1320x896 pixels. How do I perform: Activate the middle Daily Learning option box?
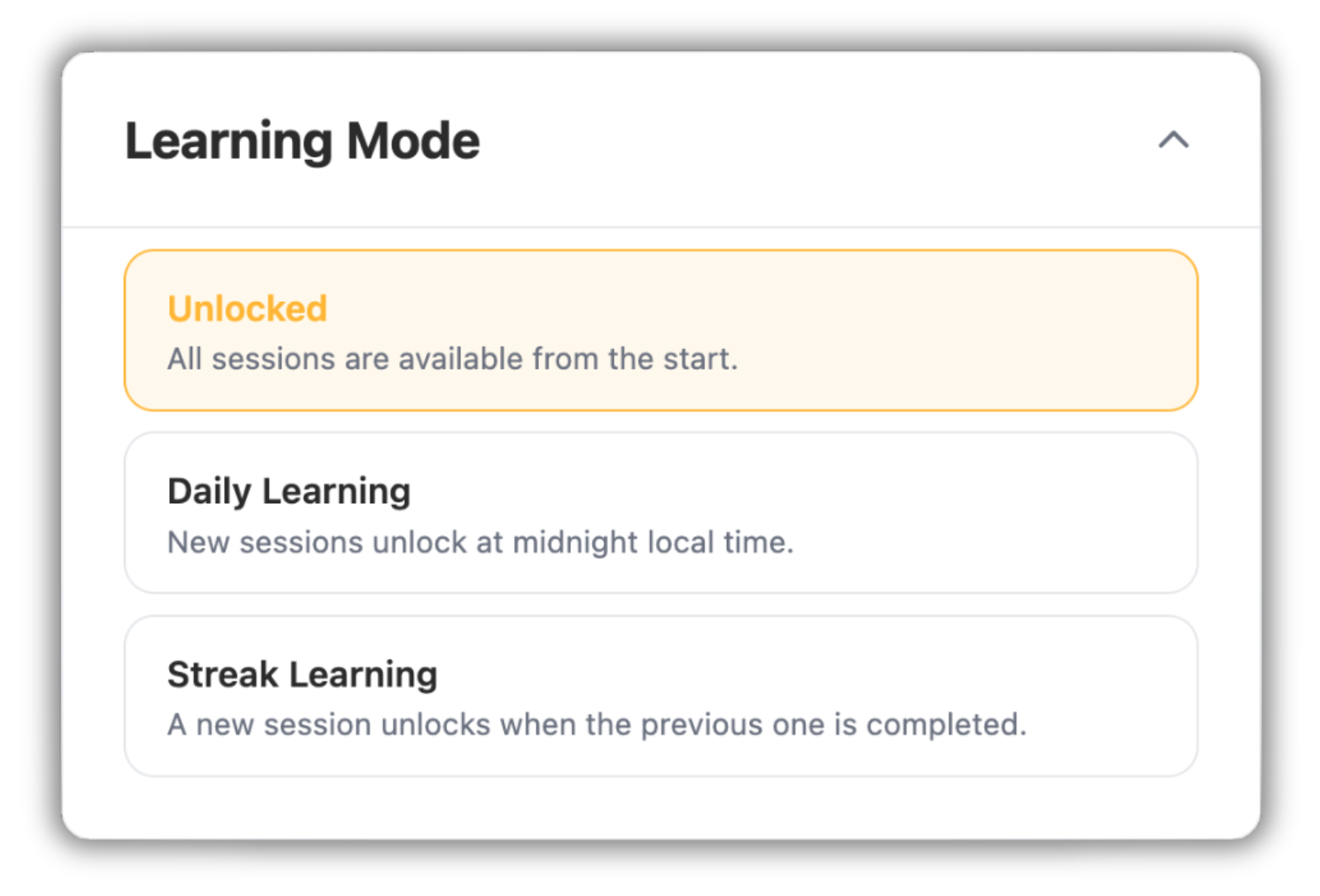[661, 512]
